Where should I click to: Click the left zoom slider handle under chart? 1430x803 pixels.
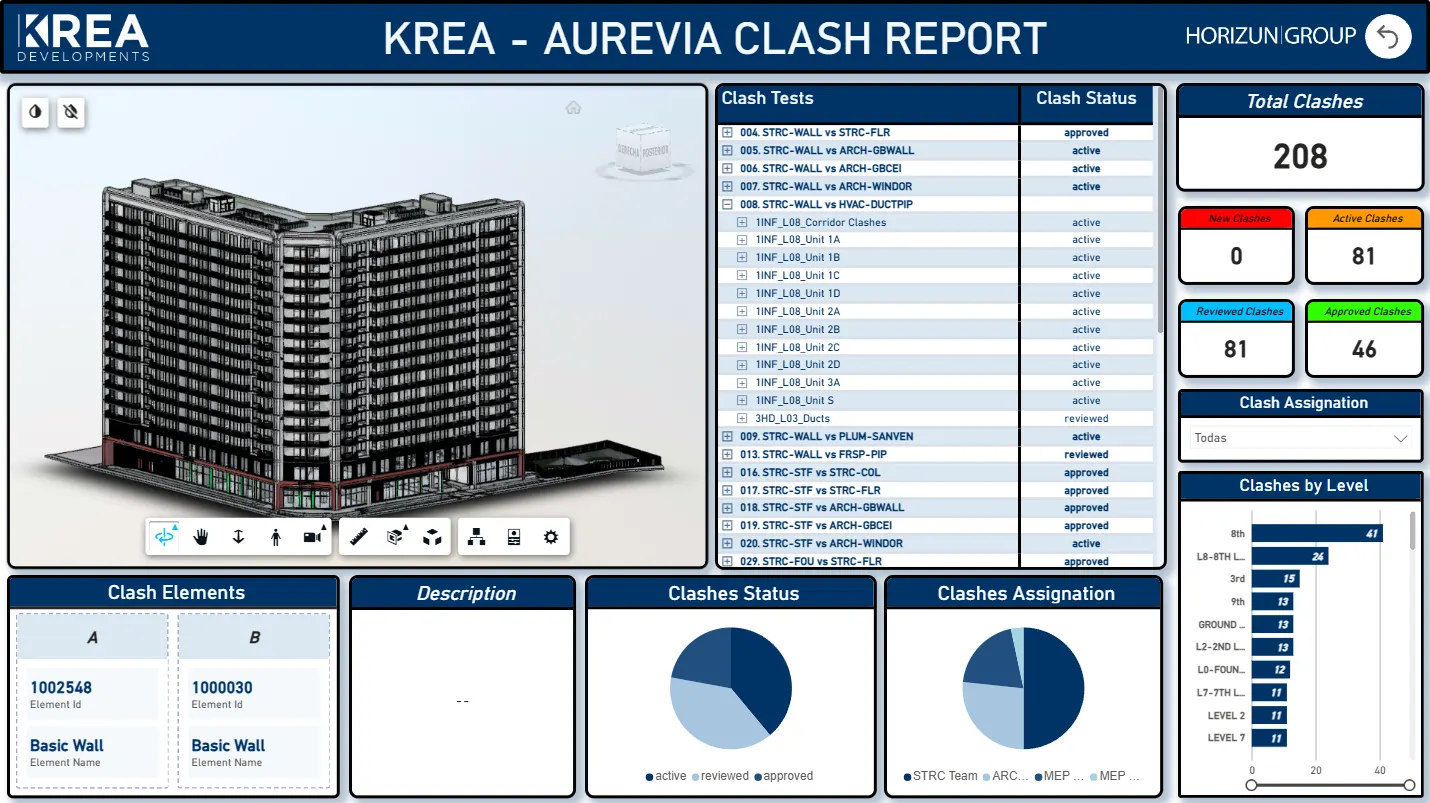[1251, 785]
